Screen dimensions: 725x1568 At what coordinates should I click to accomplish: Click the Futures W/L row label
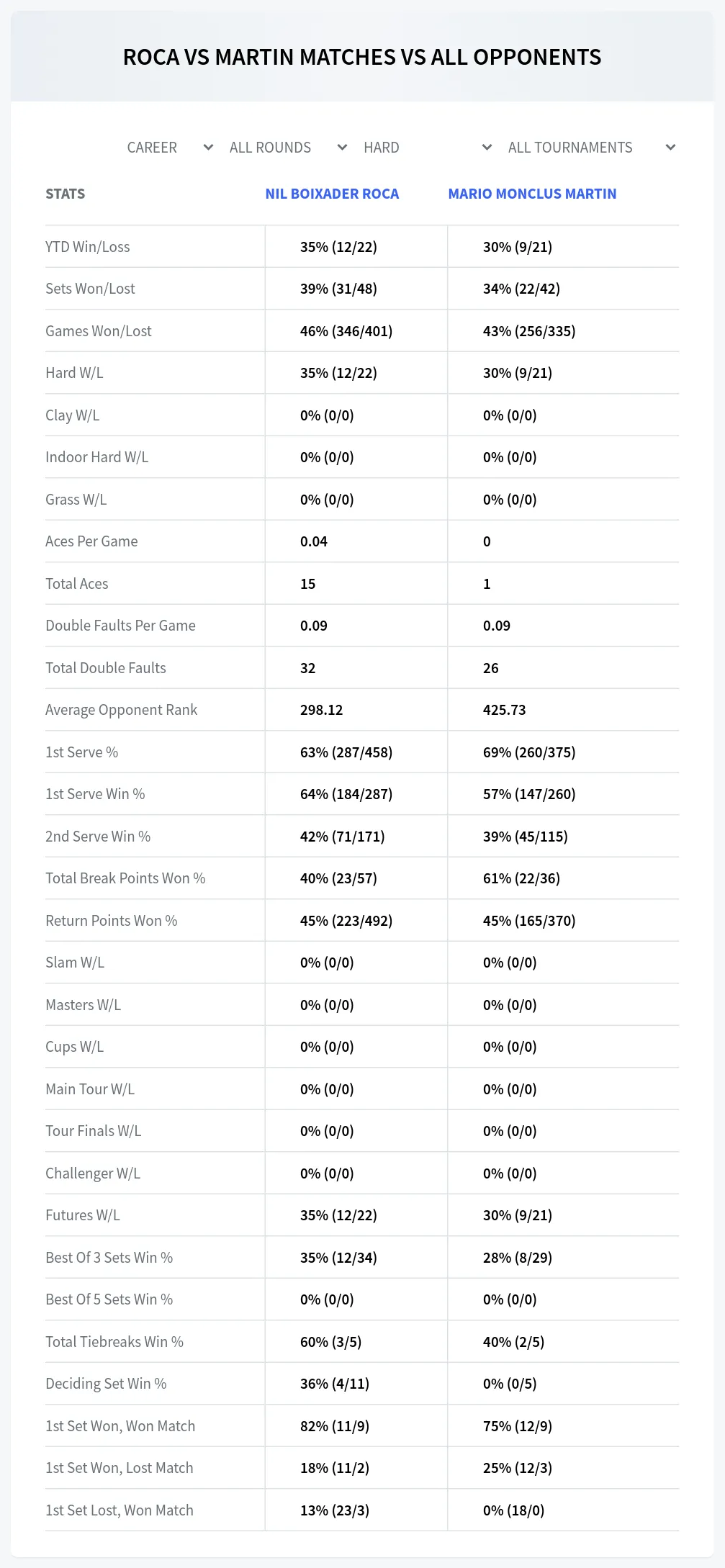point(83,1215)
